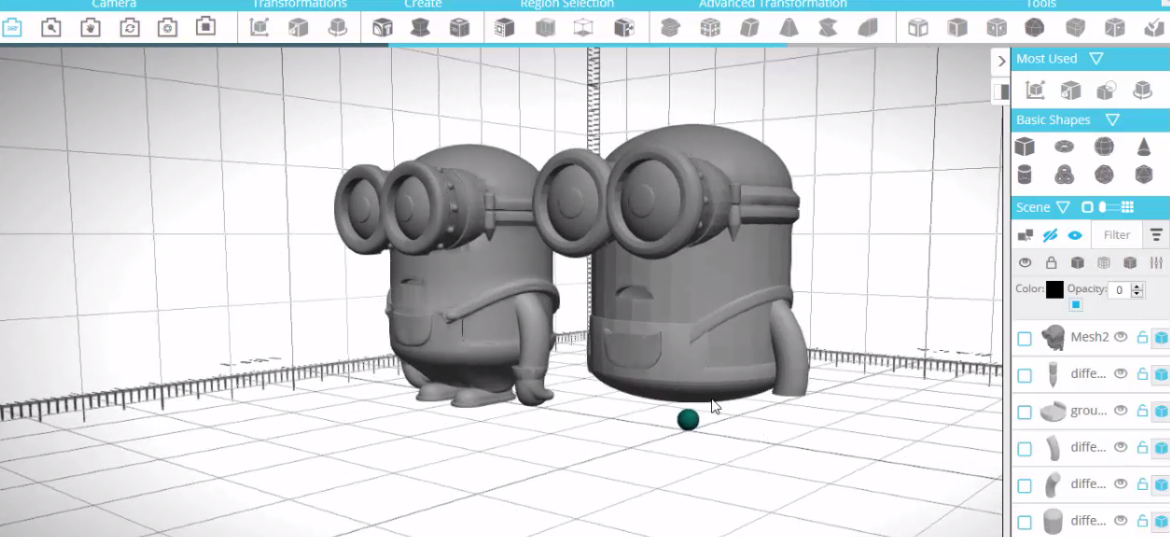The height and width of the screenshot is (537, 1170).
Task: Click the checkered cube region selection icon
Action: pyautogui.click(x=624, y=28)
